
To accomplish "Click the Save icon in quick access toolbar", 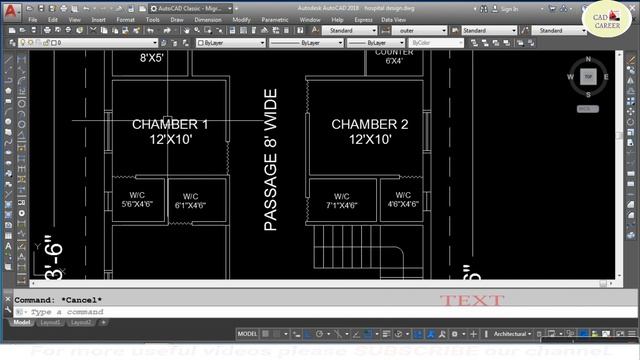I will [41, 8].
